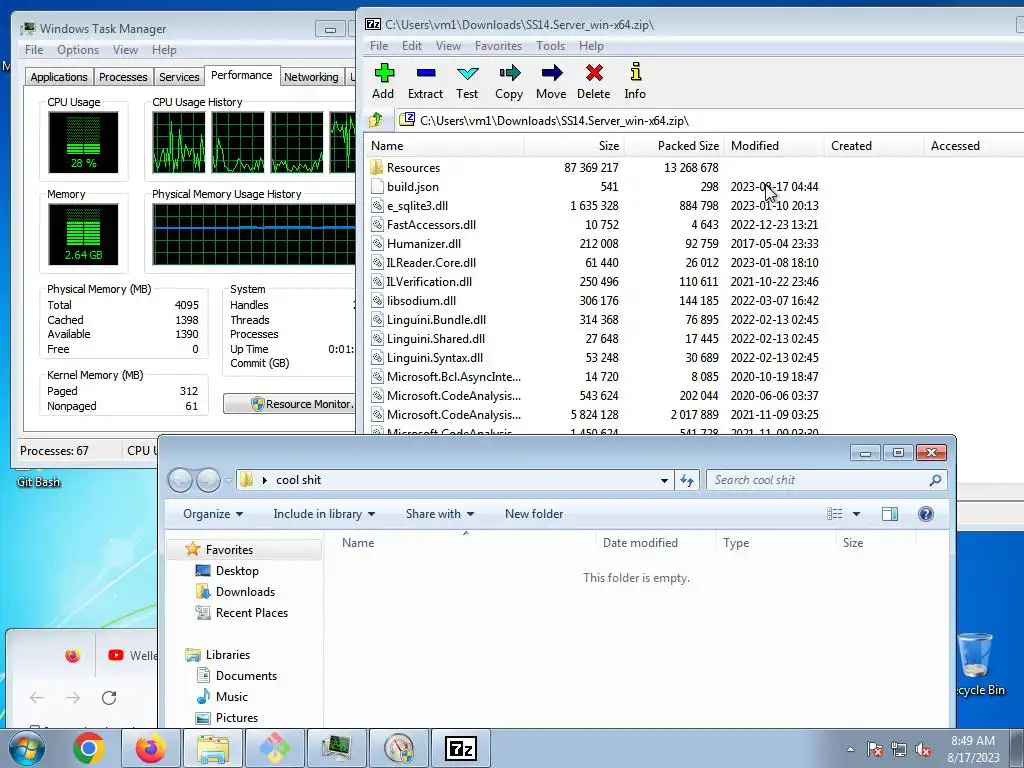Sort 7-Zip list by Name column

tap(444, 146)
